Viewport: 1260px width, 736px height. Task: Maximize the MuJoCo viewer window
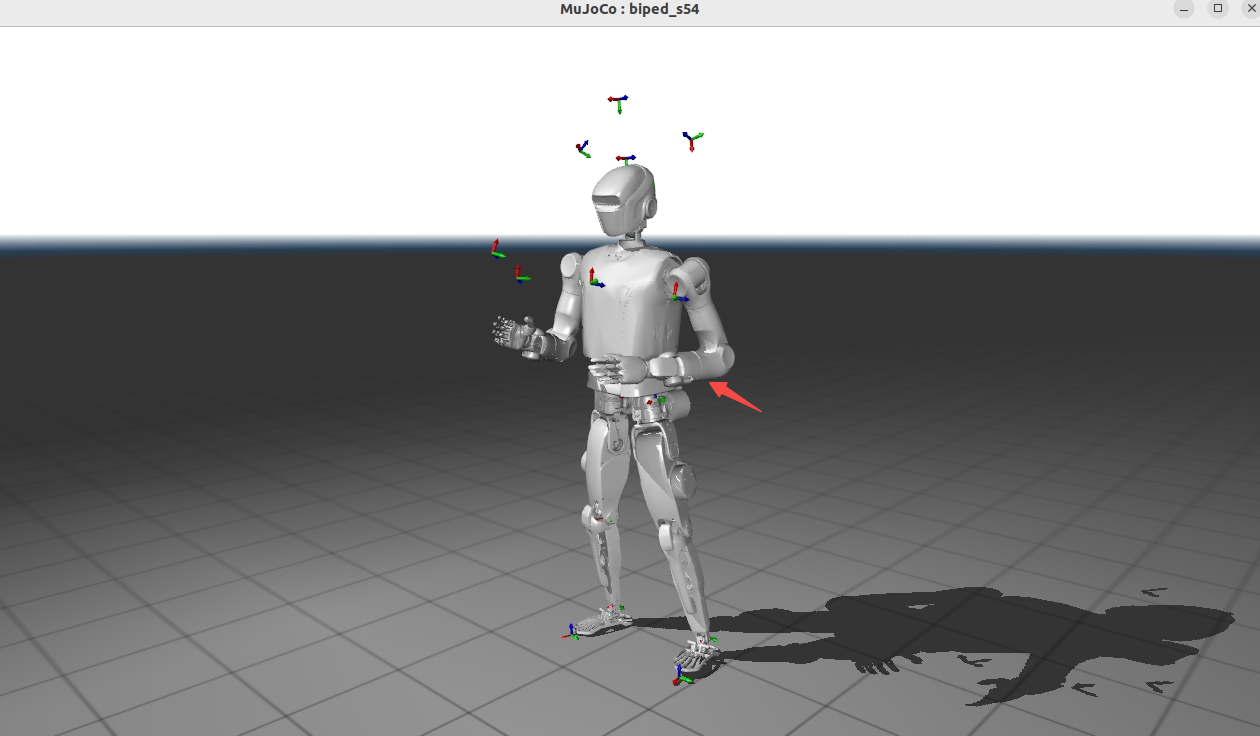(x=1217, y=9)
